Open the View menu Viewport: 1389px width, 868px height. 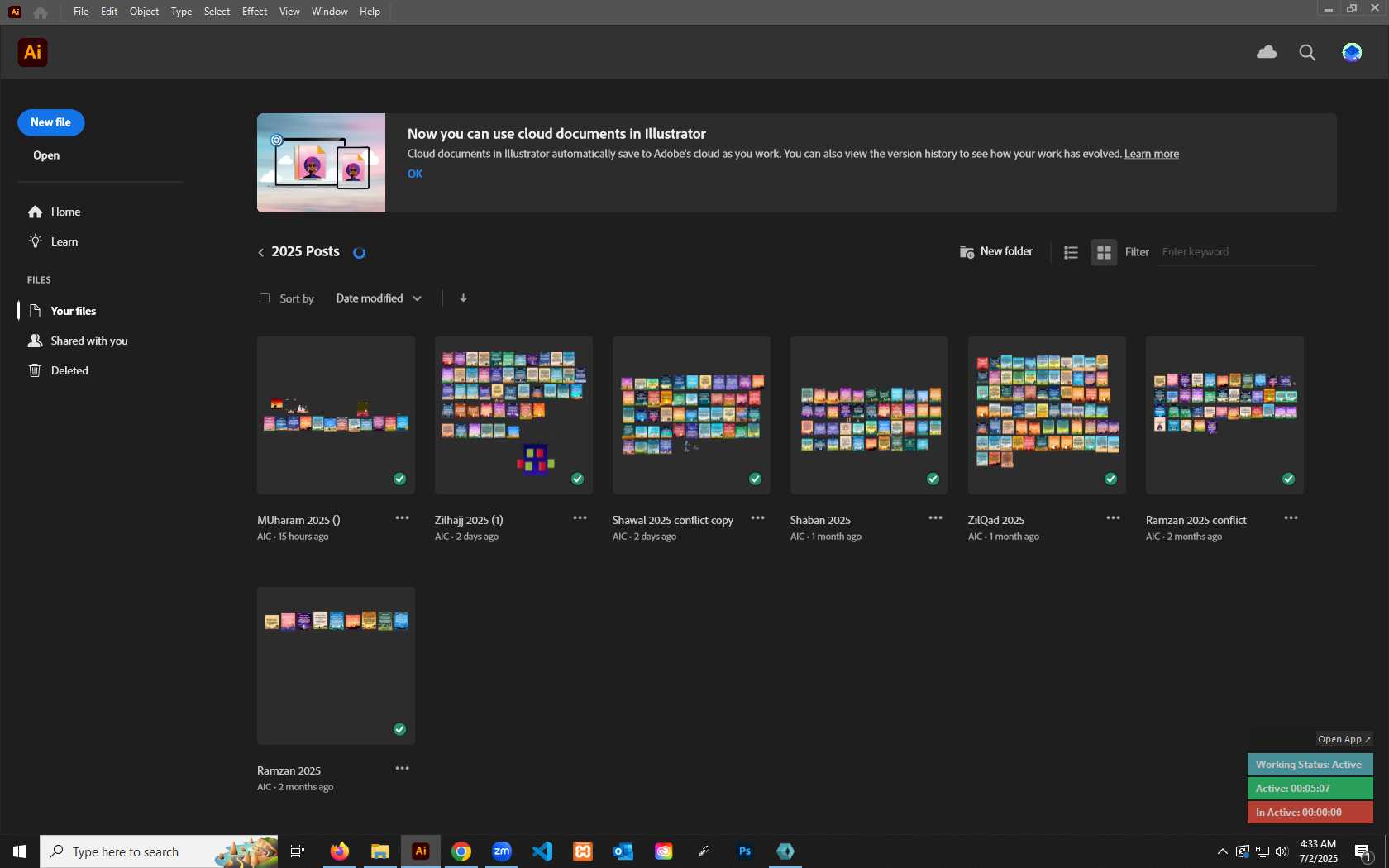[x=289, y=12]
